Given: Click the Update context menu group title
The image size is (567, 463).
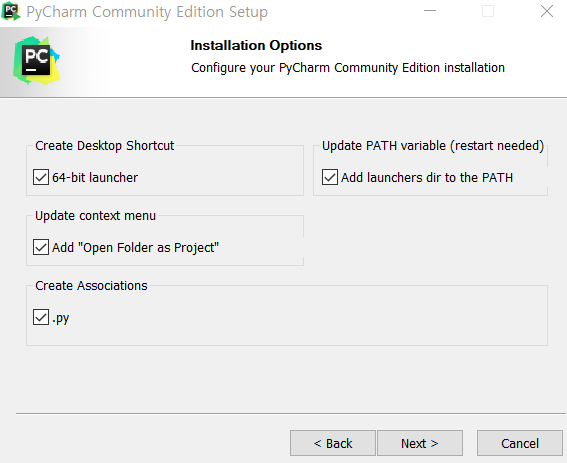Looking at the screenshot, I should tap(95, 216).
